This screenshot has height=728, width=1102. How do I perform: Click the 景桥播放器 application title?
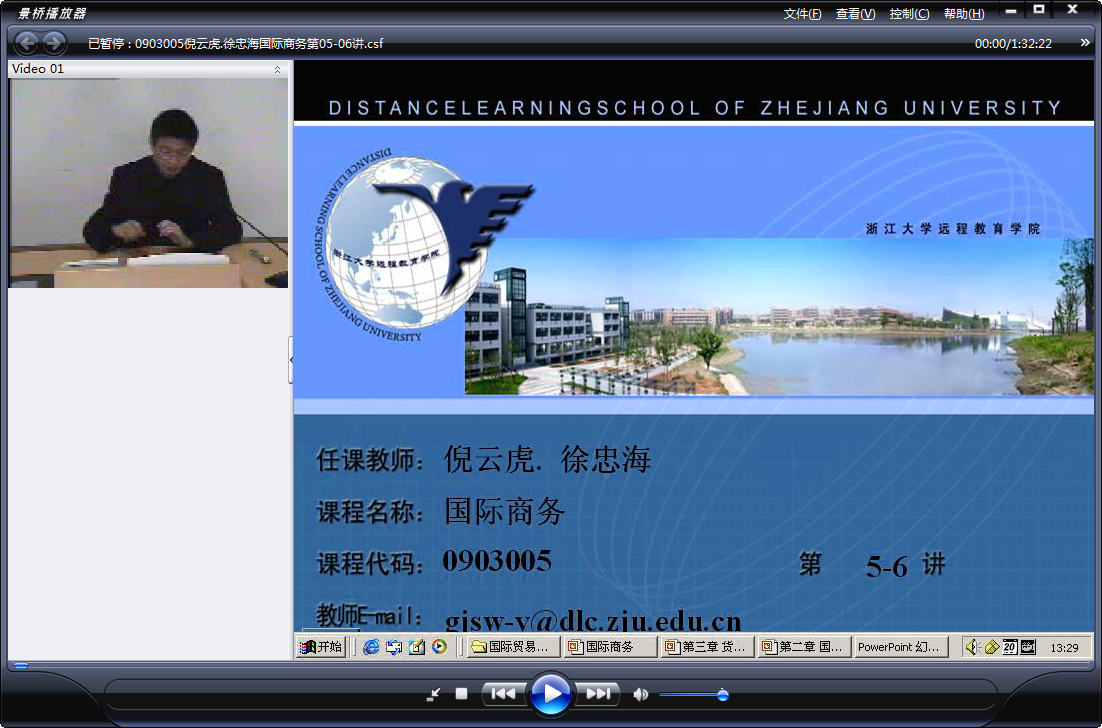pyautogui.click(x=52, y=13)
